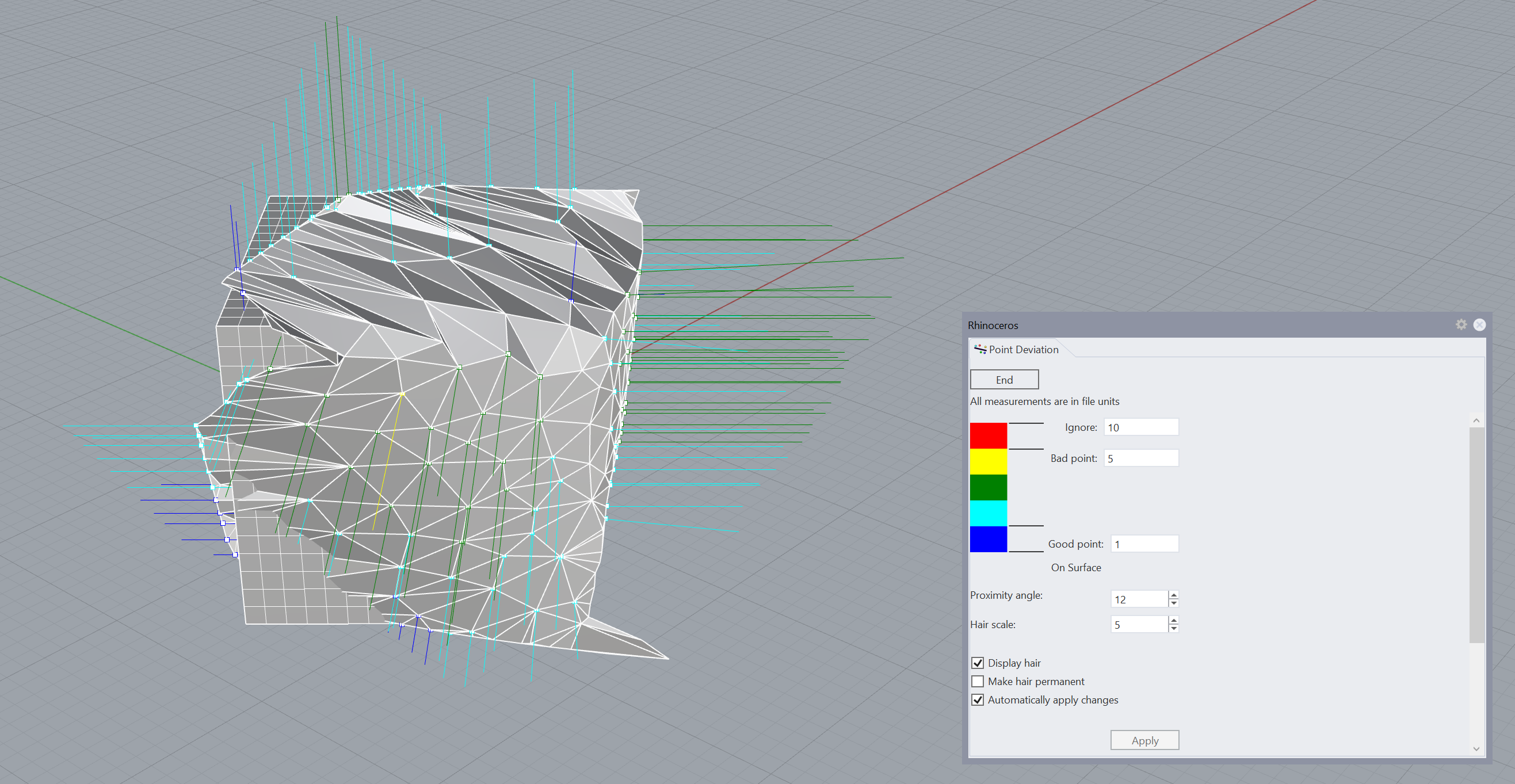Click the End button
This screenshot has width=1515, height=784.
pyautogui.click(x=1004, y=380)
